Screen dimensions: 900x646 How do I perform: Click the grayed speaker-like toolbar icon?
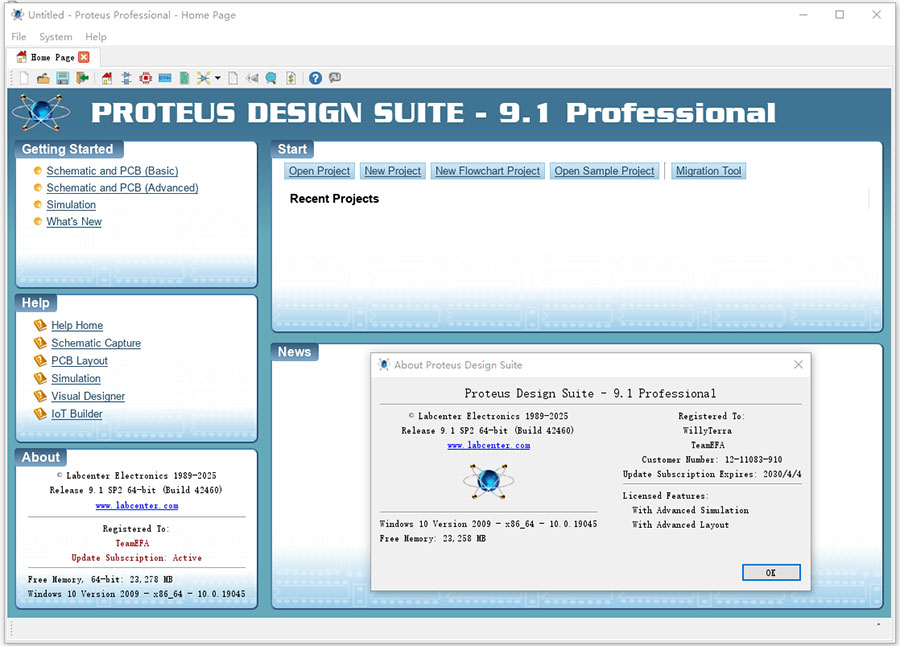pos(252,78)
